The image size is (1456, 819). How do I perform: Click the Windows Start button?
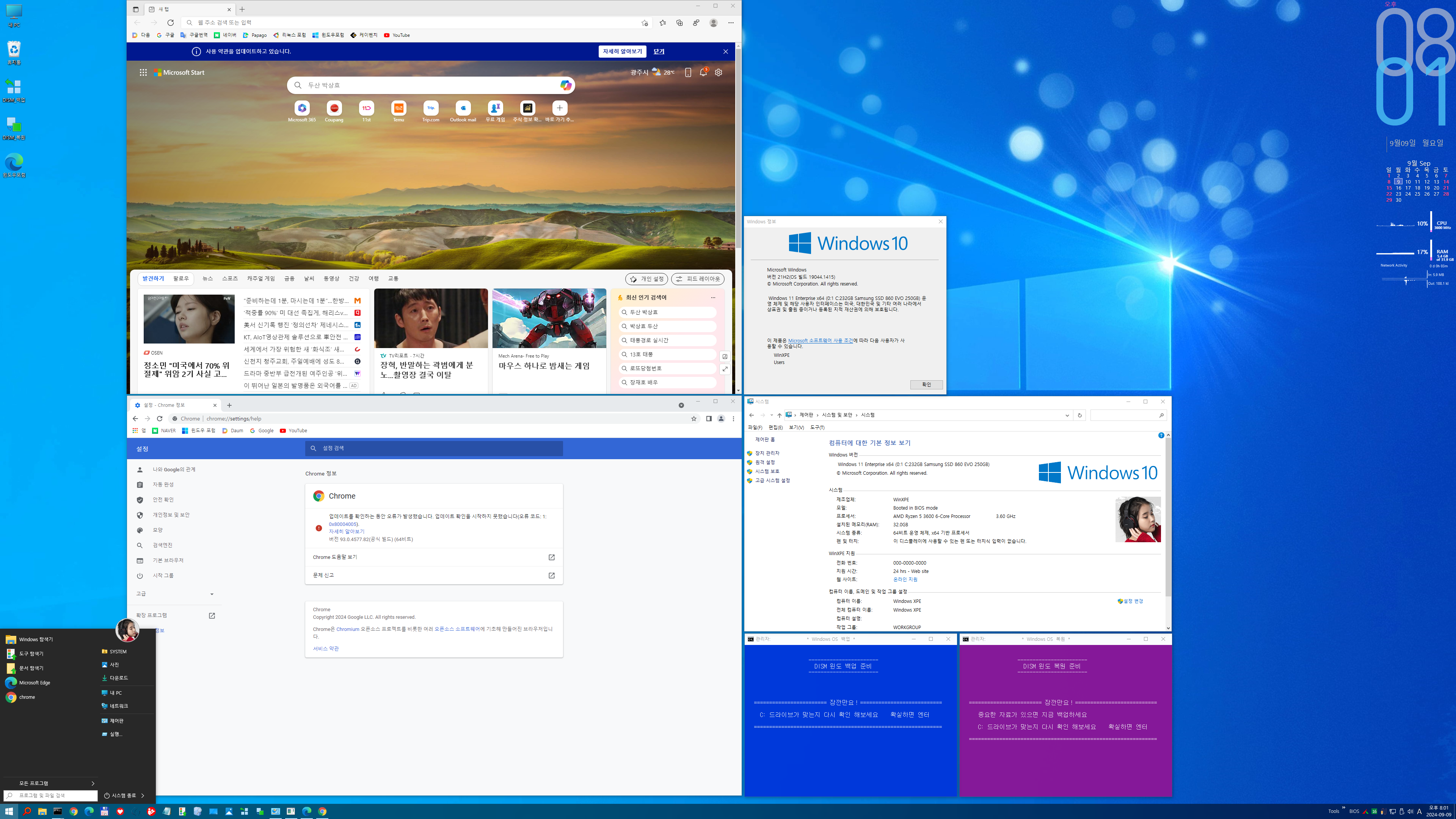[9, 811]
